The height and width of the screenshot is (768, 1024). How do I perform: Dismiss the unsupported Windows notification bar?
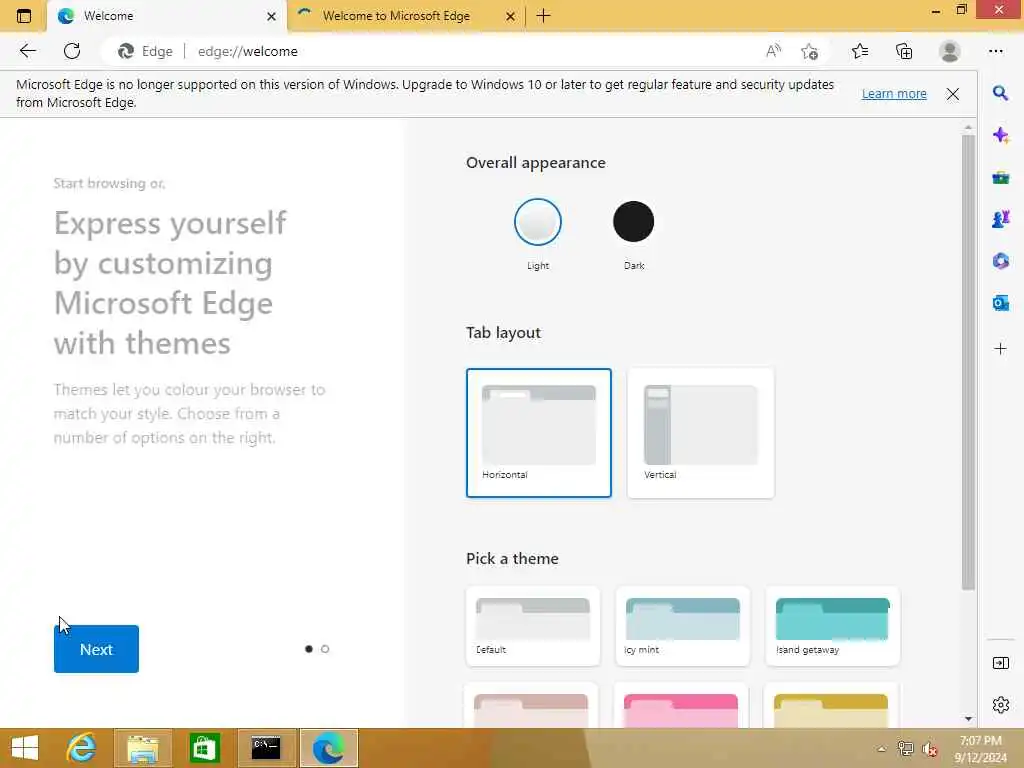pos(953,94)
